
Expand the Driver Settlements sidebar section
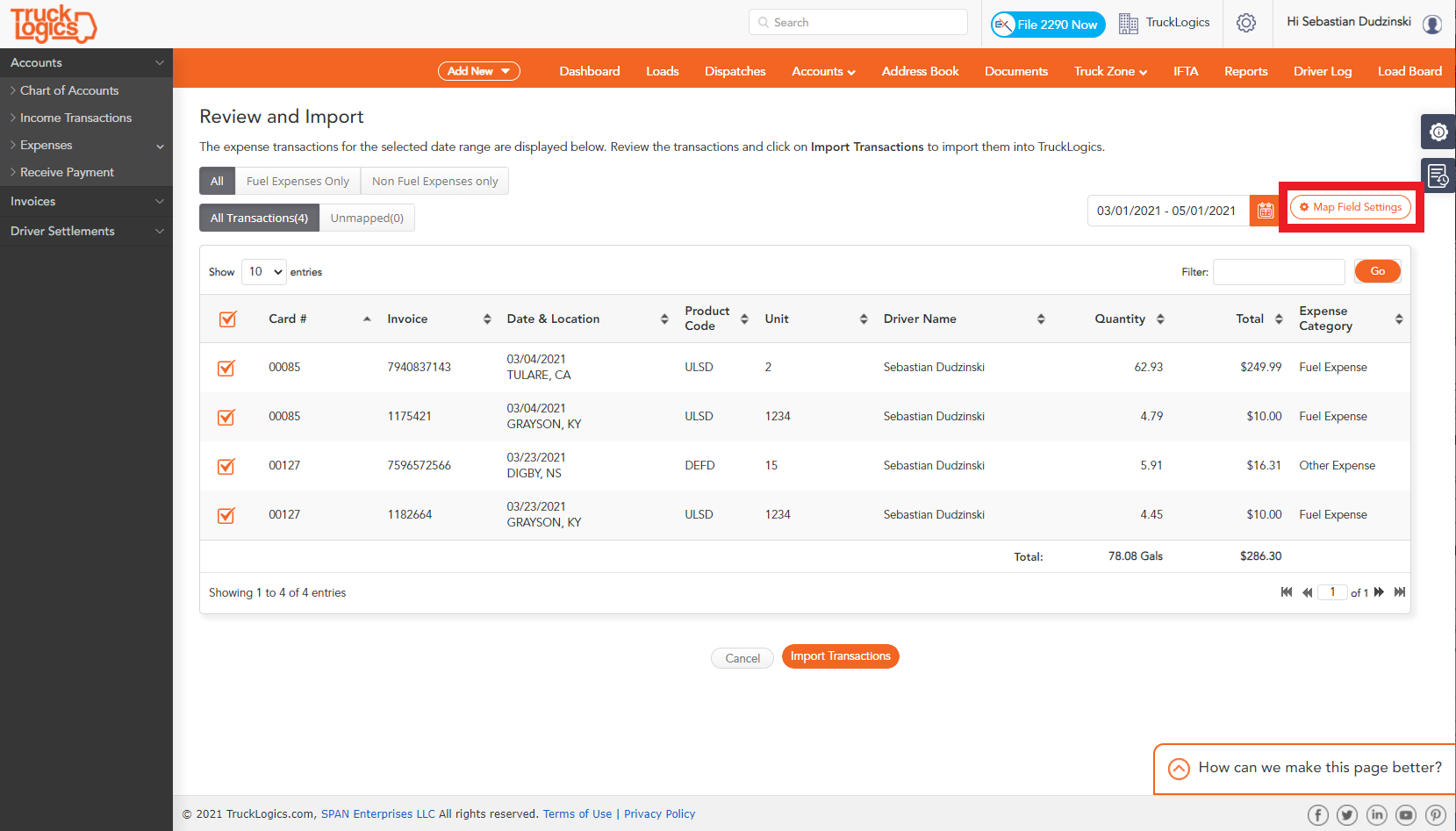[x=86, y=231]
